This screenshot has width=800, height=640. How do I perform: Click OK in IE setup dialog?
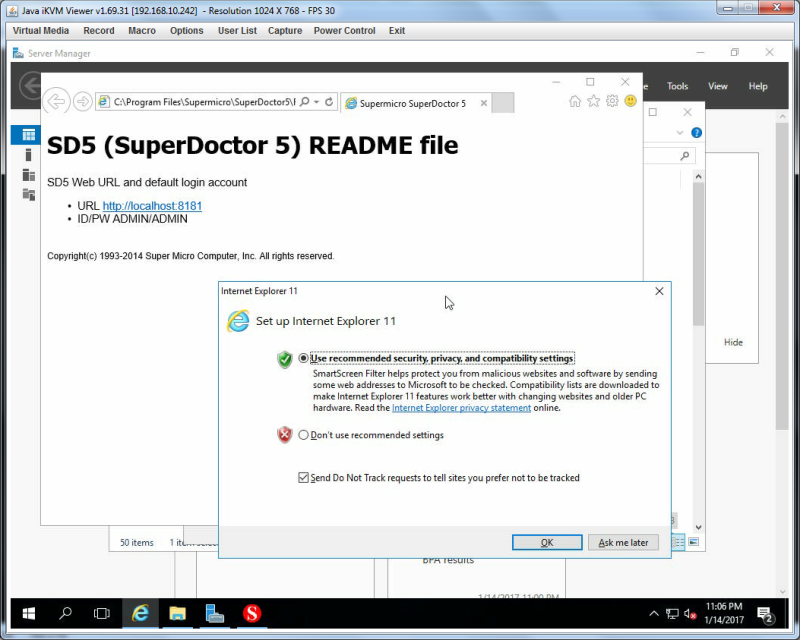(x=547, y=543)
